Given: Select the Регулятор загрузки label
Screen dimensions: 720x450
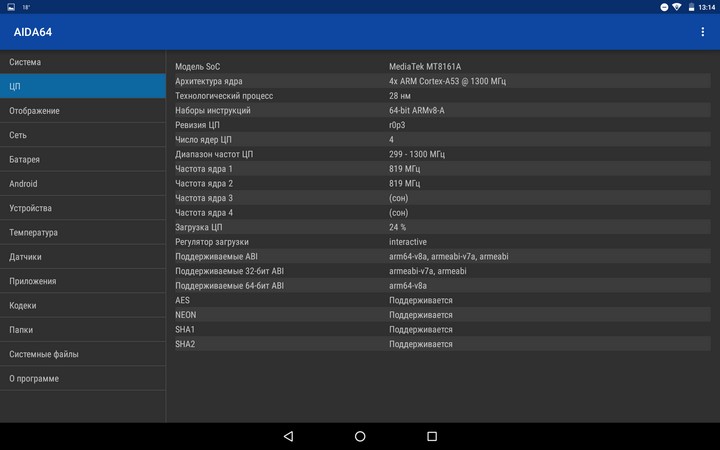Looking at the screenshot, I should [x=212, y=242].
